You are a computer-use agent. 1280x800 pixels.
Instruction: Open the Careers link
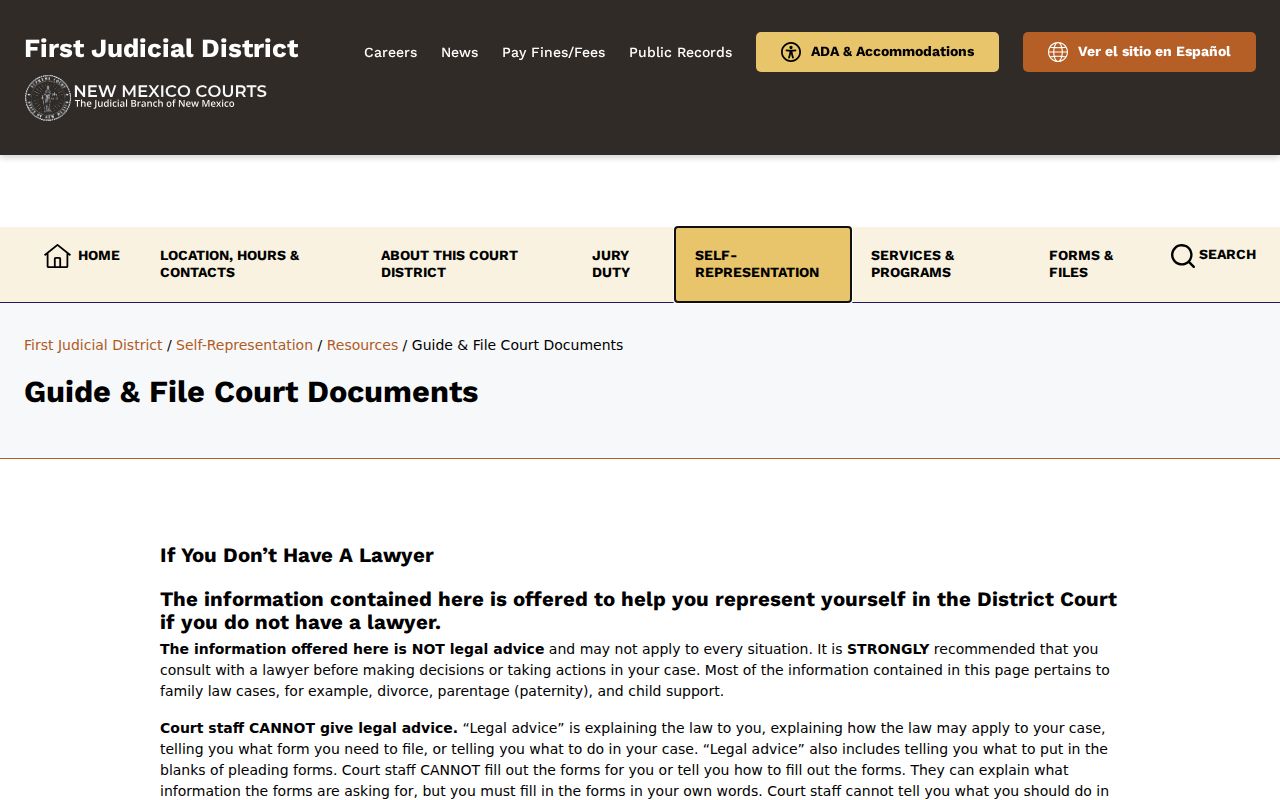(390, 52)
